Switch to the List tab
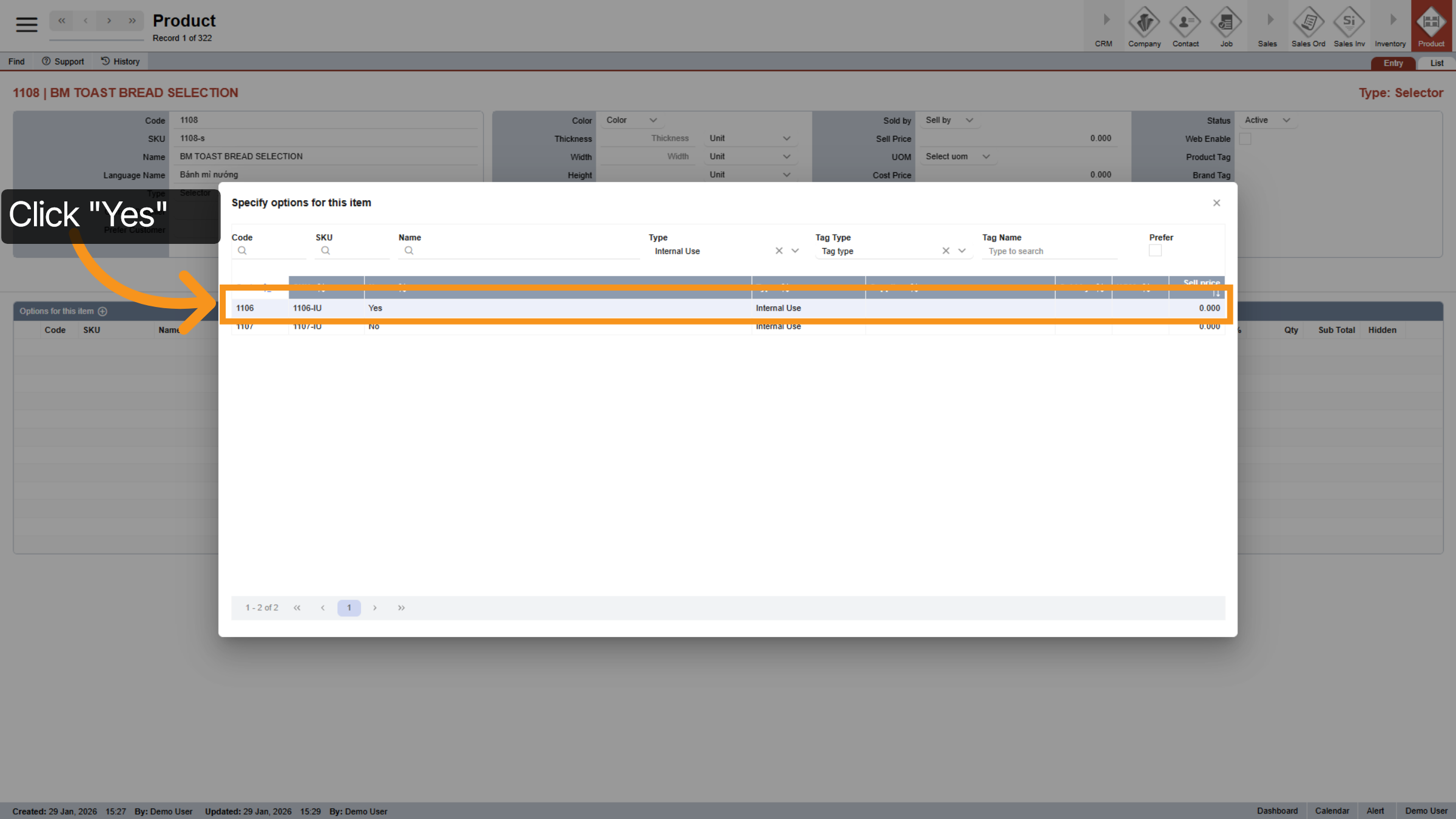 tap(1437, 62)
